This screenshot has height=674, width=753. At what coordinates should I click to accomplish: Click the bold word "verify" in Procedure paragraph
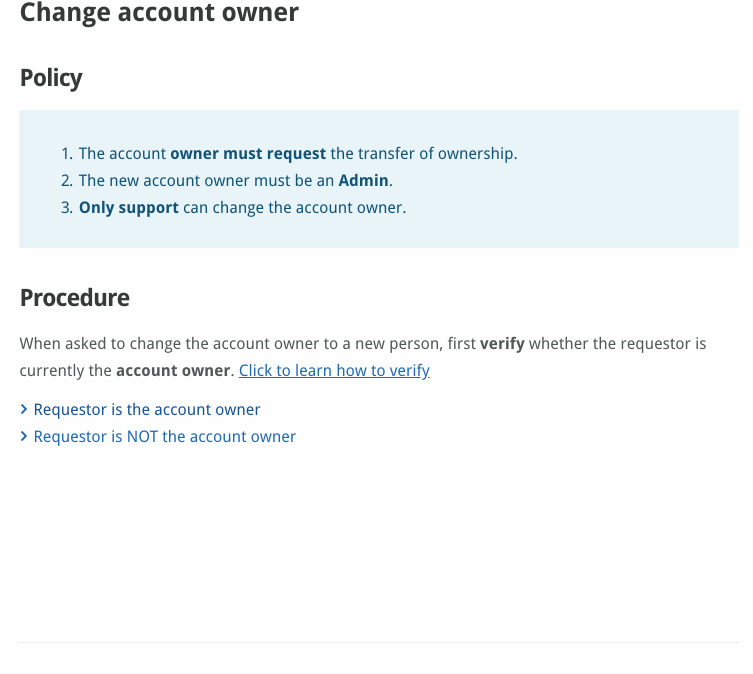coord(502,343)
